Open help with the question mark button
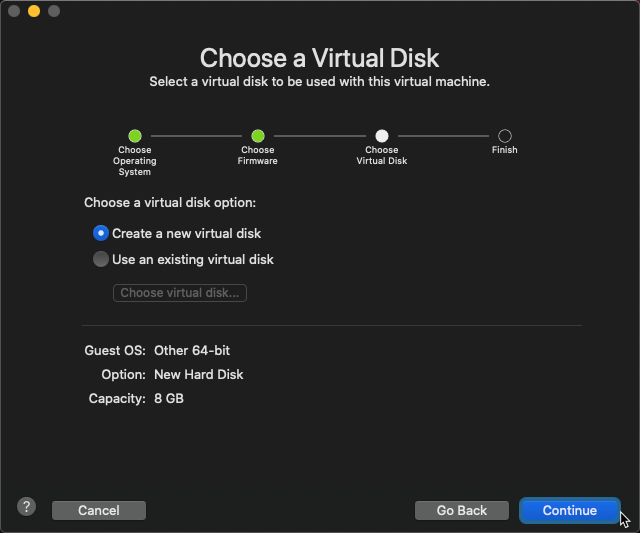 [27, 507]
